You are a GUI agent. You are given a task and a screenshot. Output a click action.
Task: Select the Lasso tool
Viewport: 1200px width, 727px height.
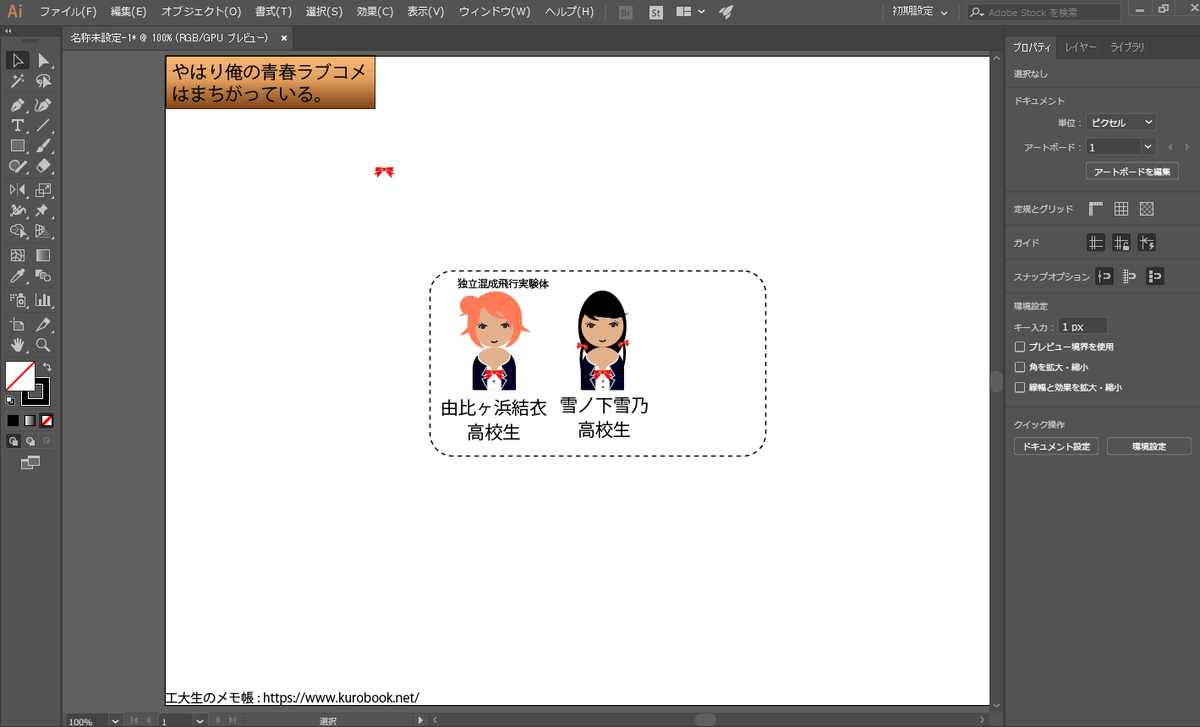43,83
